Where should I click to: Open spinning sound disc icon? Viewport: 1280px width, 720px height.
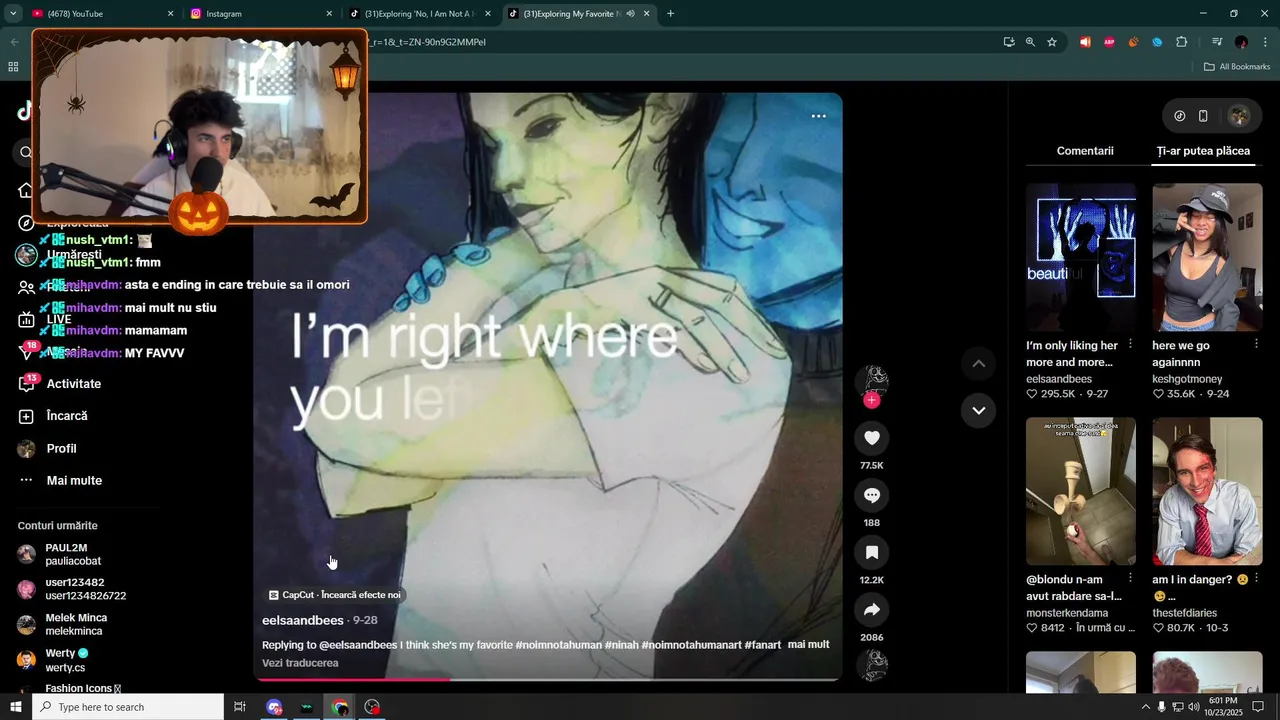point(872,665)
